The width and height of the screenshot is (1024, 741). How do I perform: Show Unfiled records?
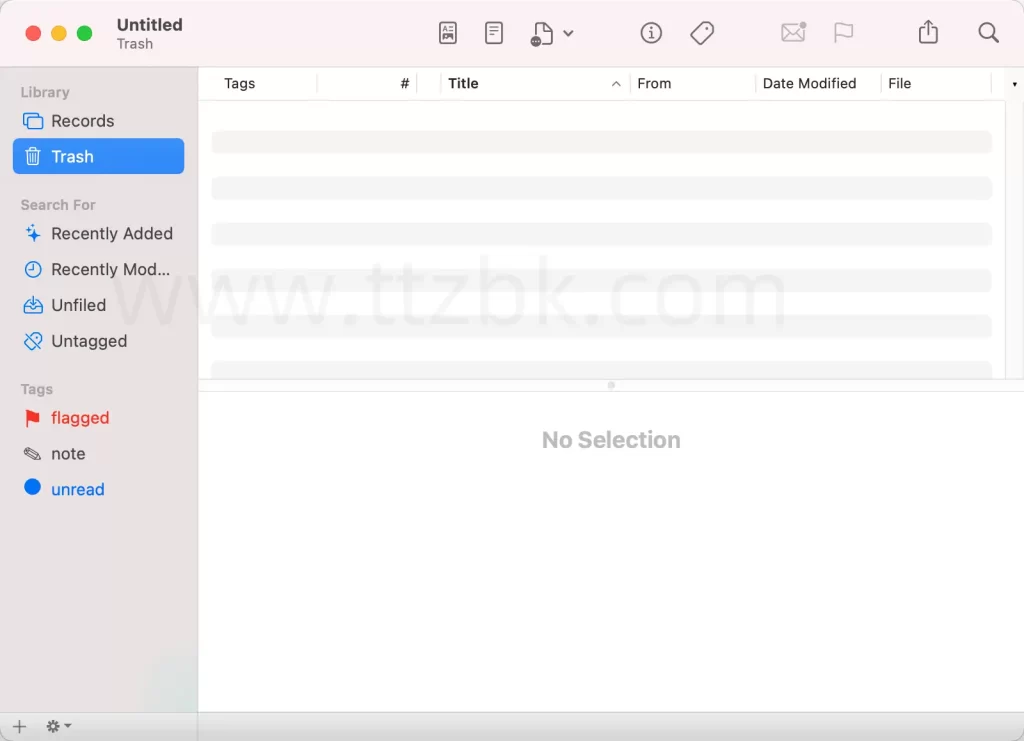tap(78, 306)
